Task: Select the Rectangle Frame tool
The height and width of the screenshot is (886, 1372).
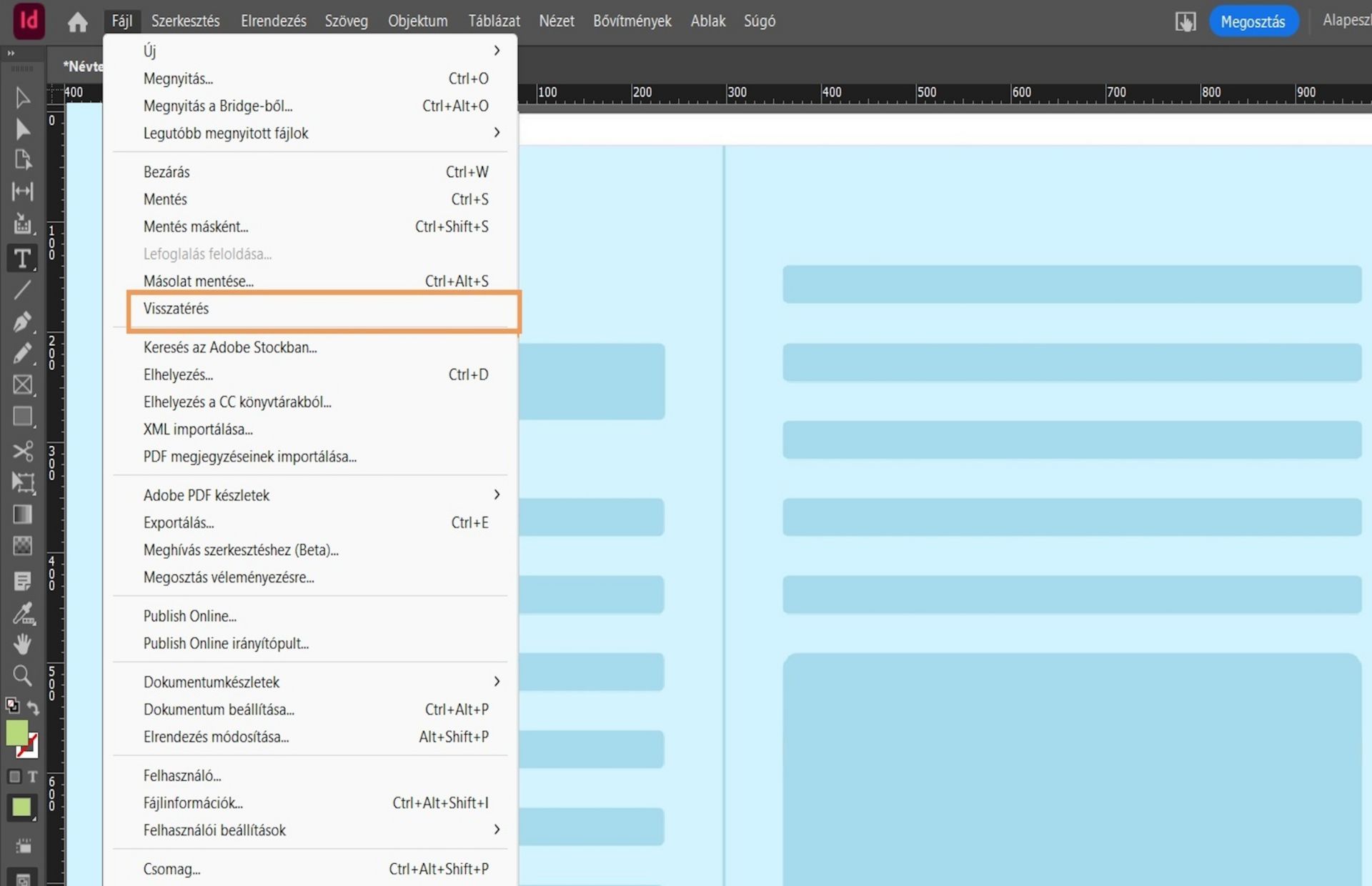Action: tap(22, 385)
